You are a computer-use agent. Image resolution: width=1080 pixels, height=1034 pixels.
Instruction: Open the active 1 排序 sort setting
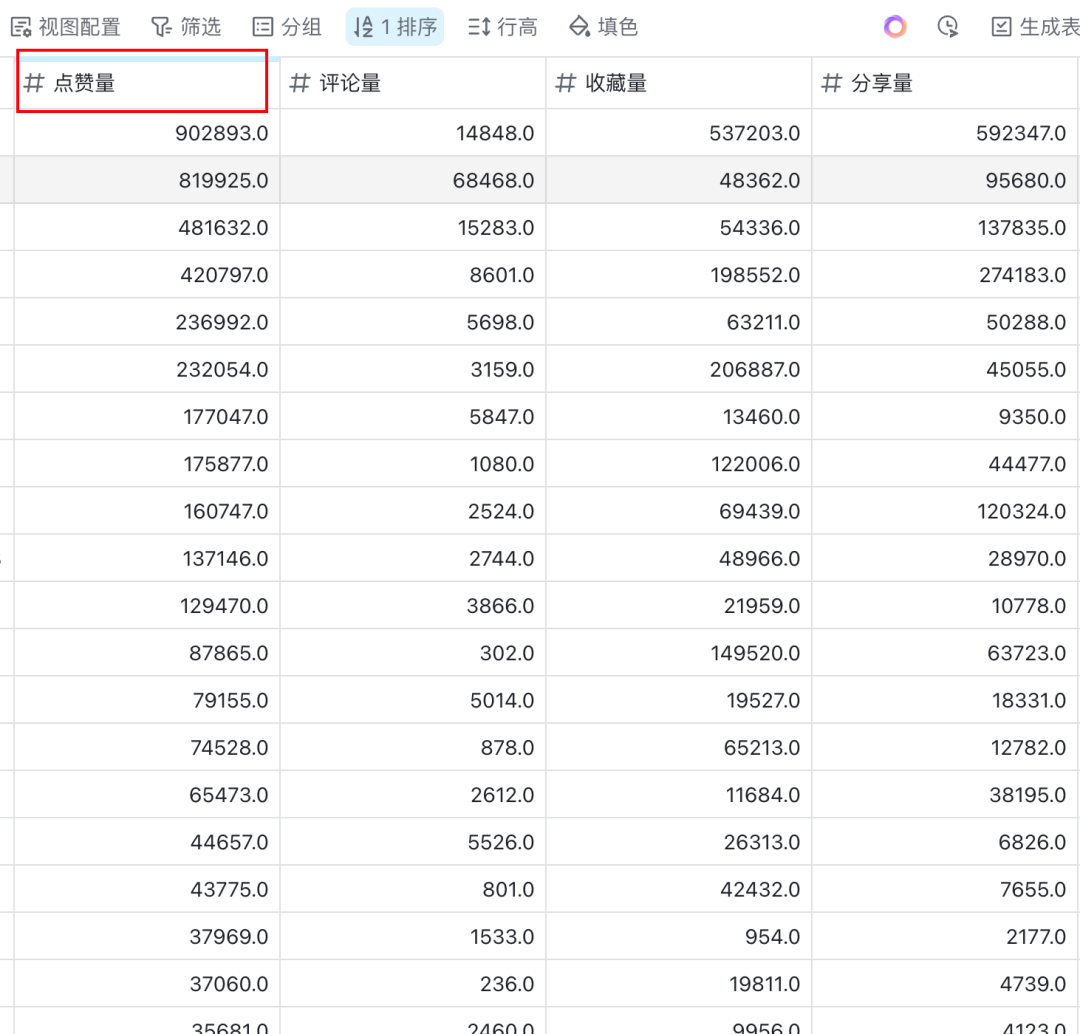tap(395, 27)
